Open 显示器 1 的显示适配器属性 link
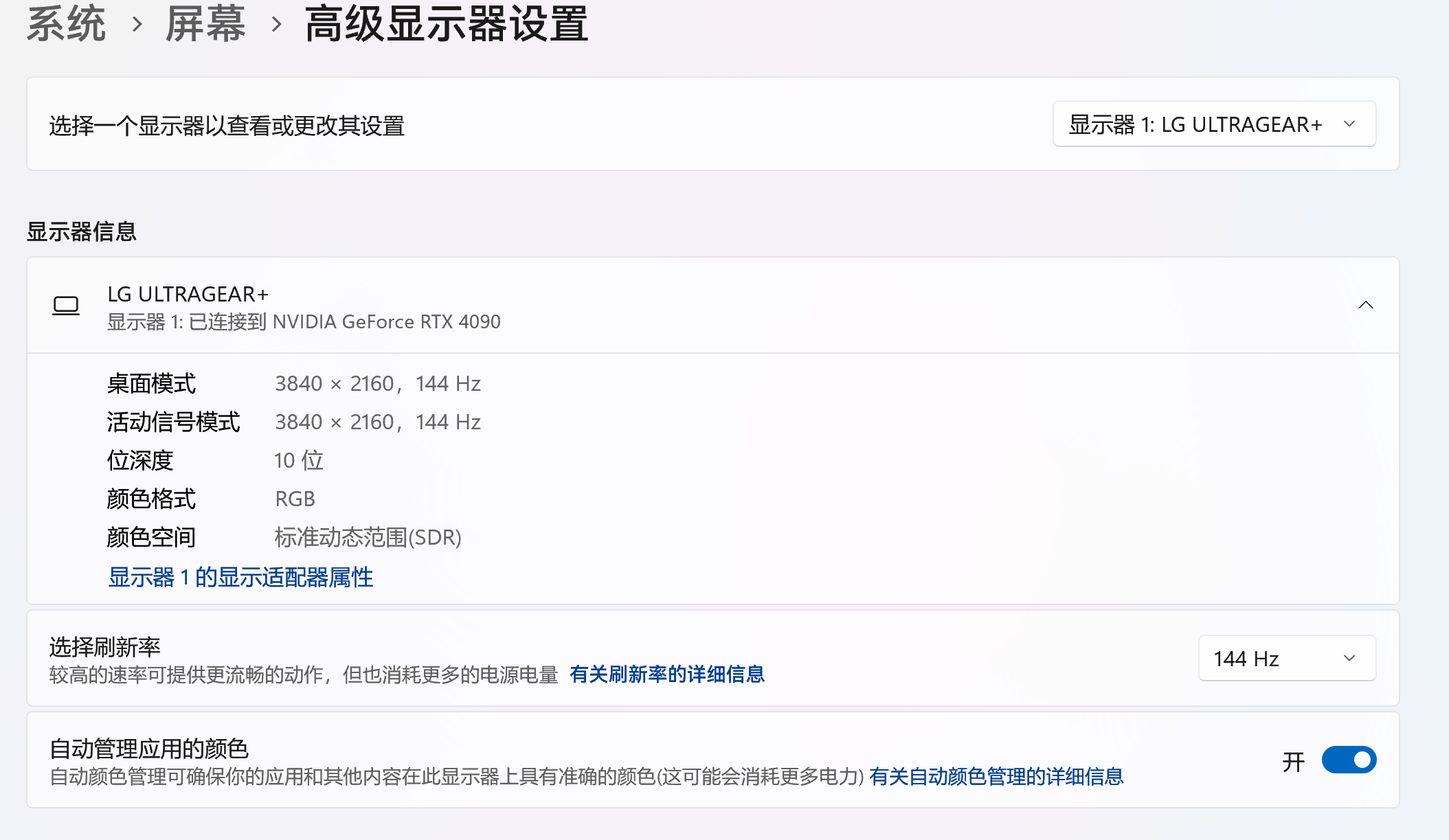1449x840 pixels. (x=239, y=578)
